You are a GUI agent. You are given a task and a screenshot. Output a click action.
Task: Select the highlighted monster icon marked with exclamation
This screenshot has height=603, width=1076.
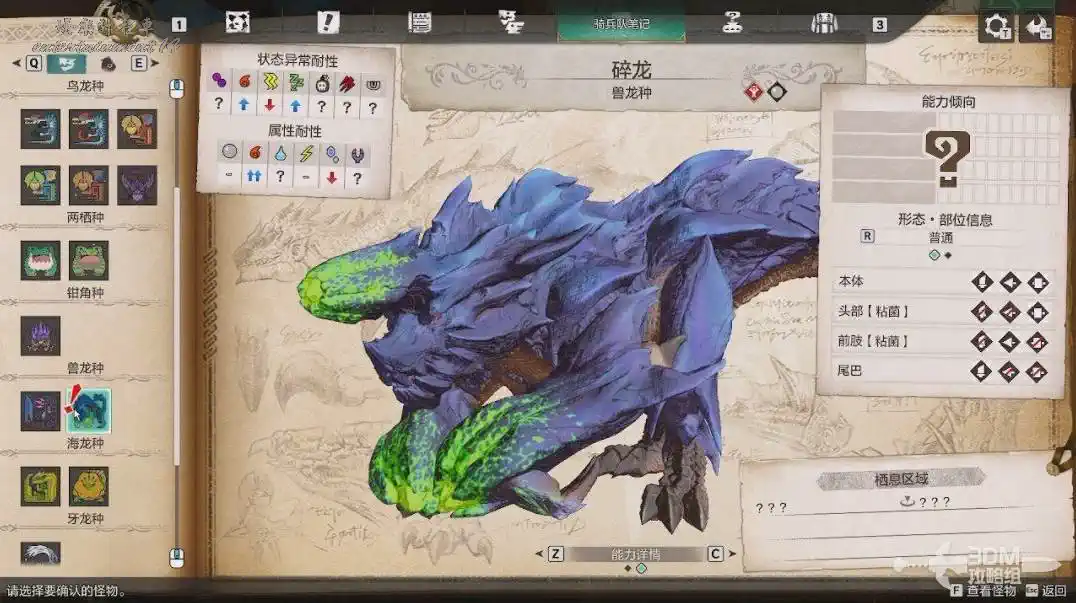(x=88, y=411)
